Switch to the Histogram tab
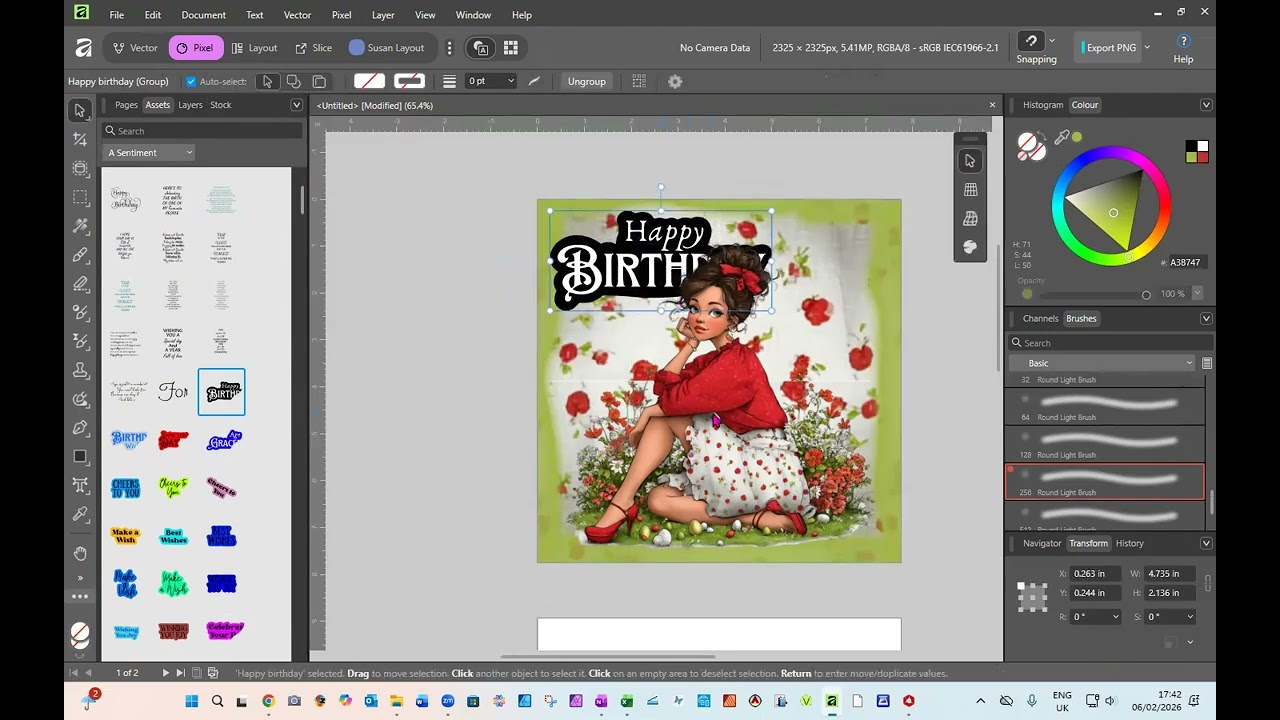 coord(1043,105)
